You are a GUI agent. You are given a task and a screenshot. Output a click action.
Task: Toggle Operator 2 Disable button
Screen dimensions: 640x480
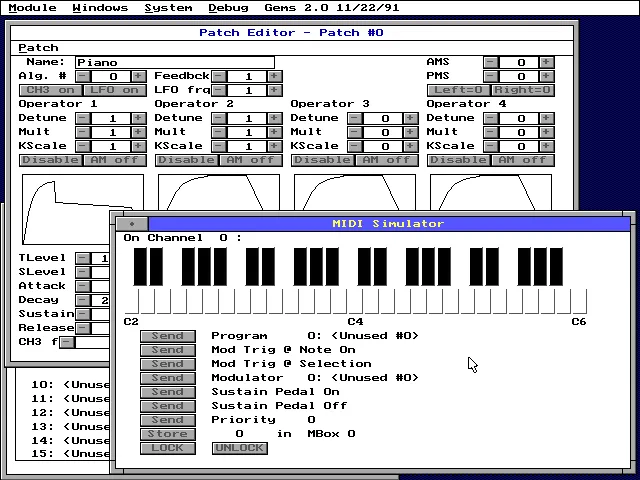pos(187,160)
